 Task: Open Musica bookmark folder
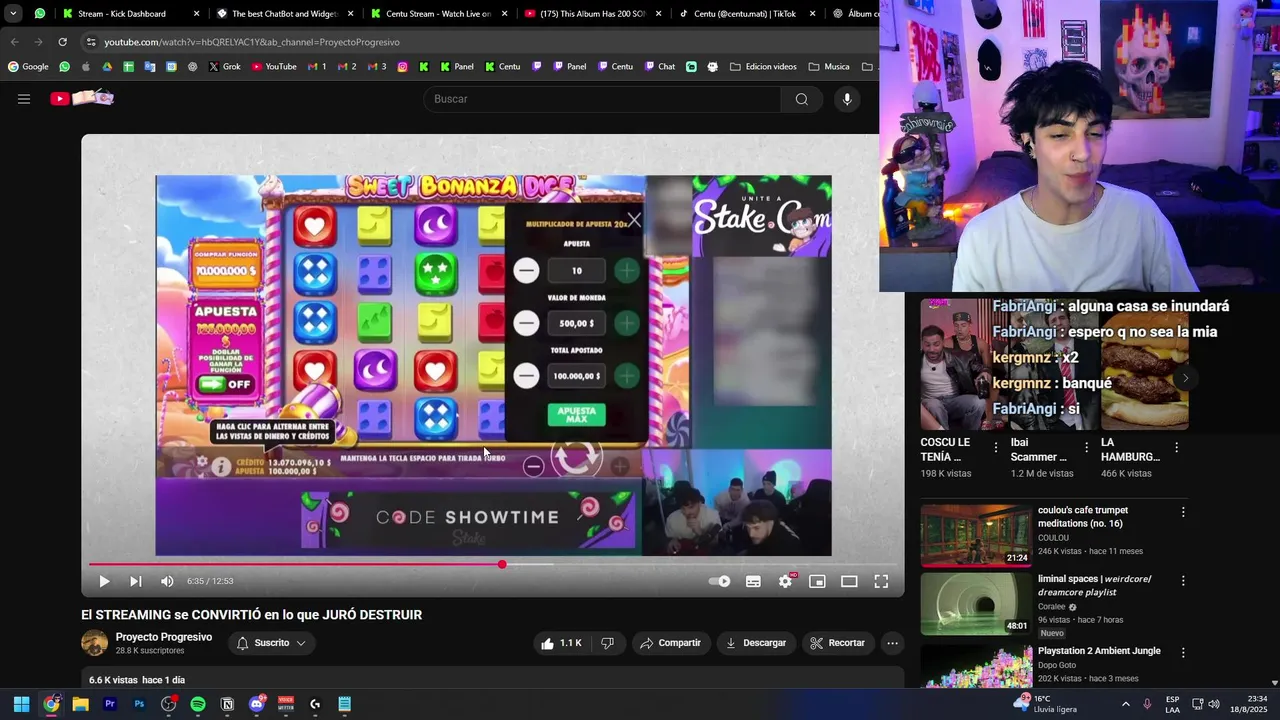pos(829,67)
